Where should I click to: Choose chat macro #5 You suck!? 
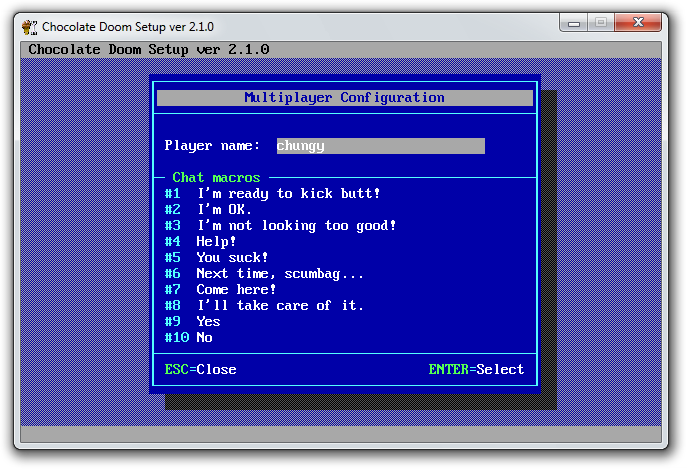(x=232, y=258)
